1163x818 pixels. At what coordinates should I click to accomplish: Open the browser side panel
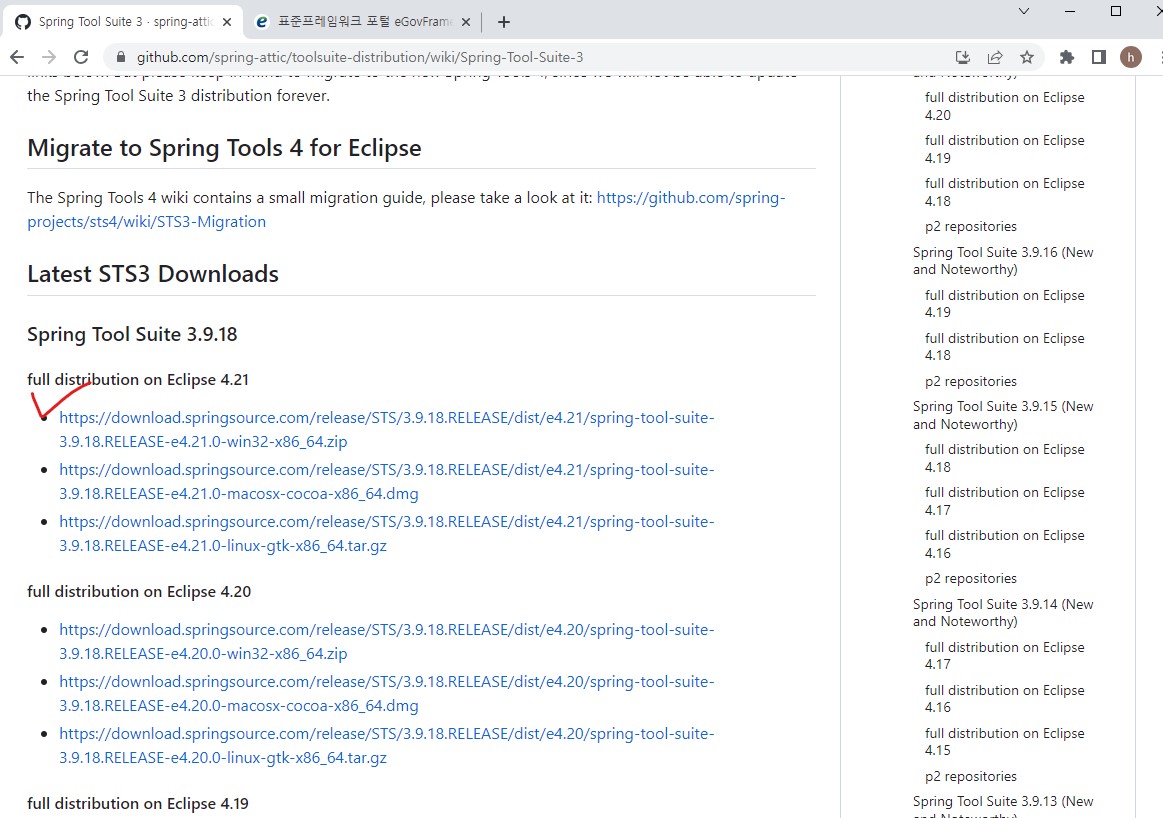pos(1099,57)
